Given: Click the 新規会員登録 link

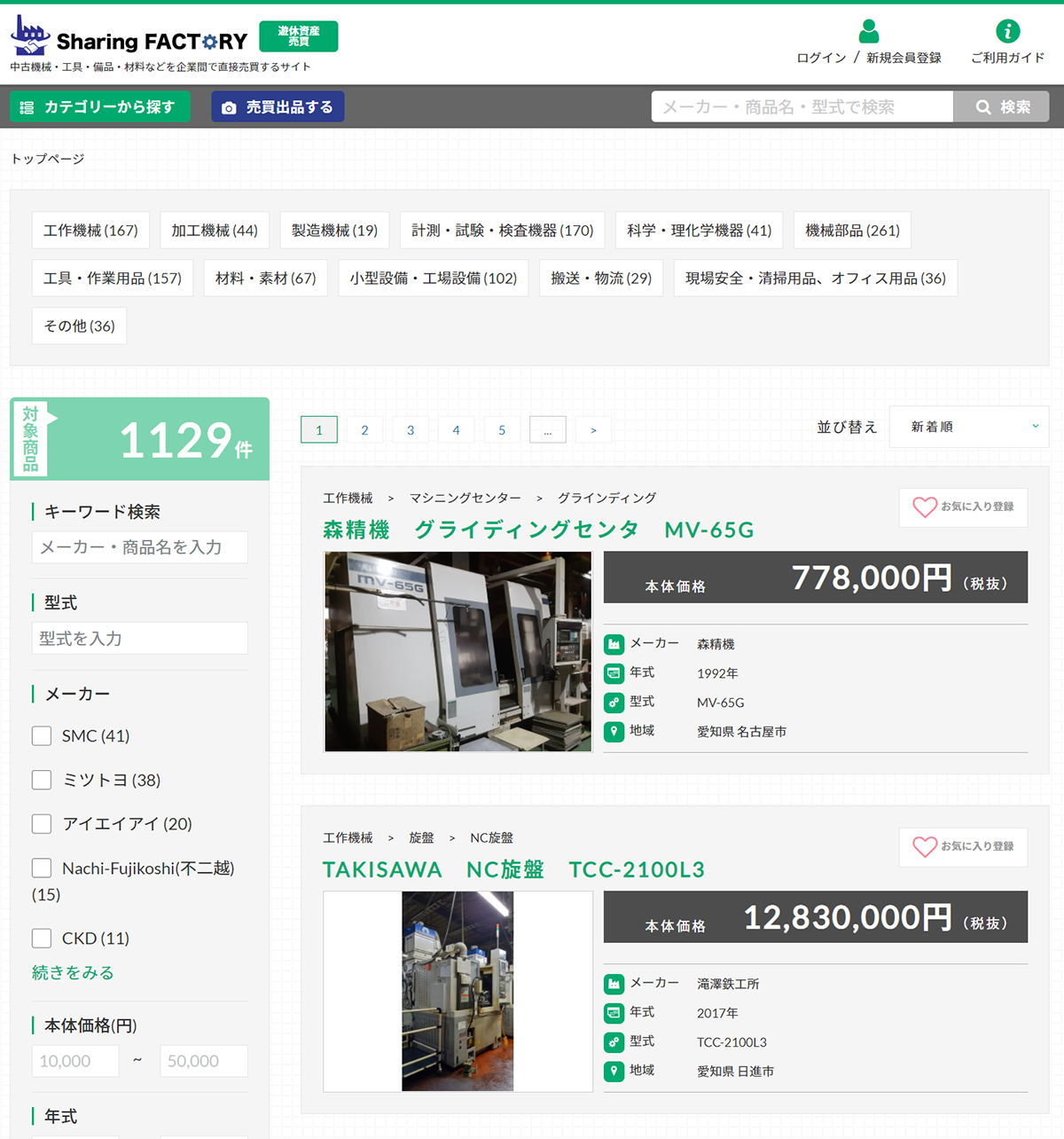Looking at the screenshot, I should click(904, 58).
